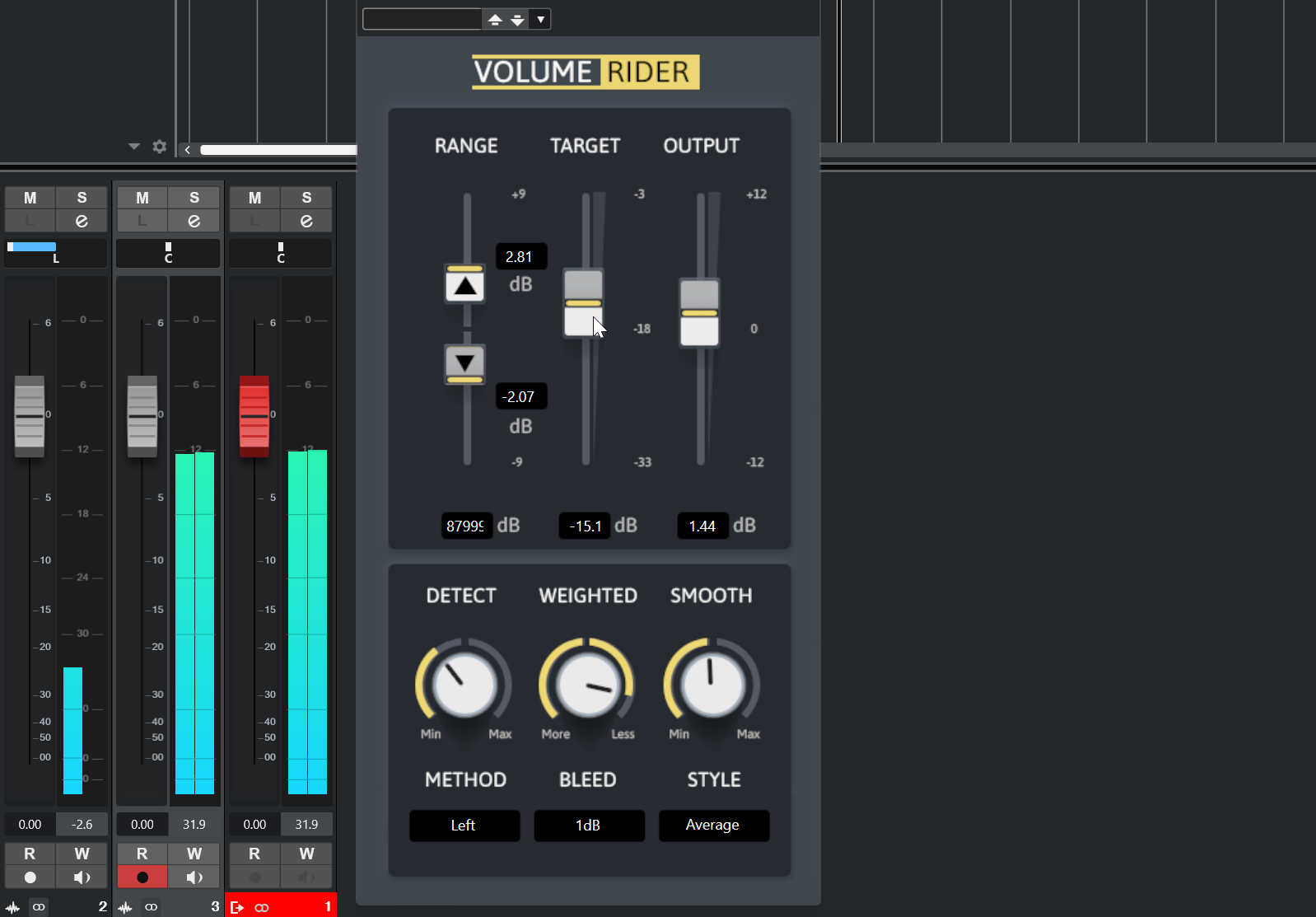
Task: Click the range upper limit up-arrow handle
Action: point(464,283)
